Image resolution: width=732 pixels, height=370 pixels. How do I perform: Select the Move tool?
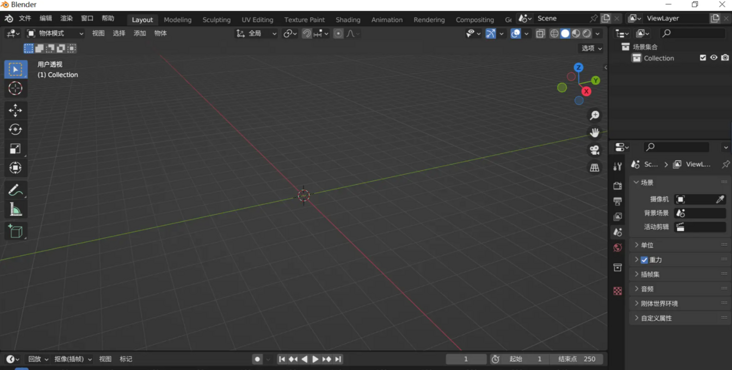15,110
